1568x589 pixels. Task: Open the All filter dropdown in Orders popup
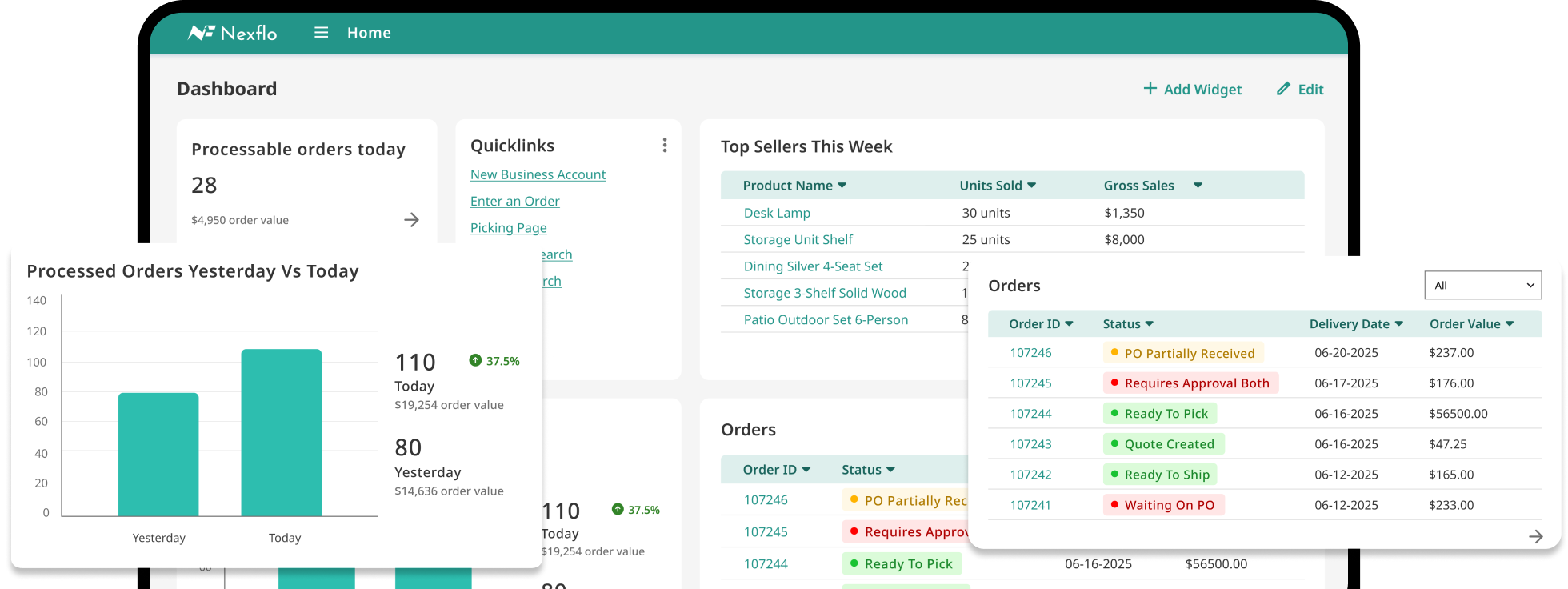1482,285
